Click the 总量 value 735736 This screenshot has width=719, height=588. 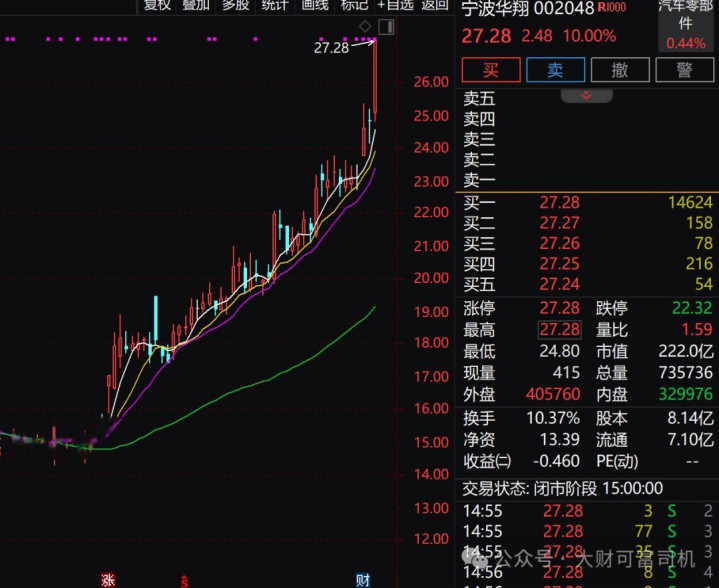686,372
